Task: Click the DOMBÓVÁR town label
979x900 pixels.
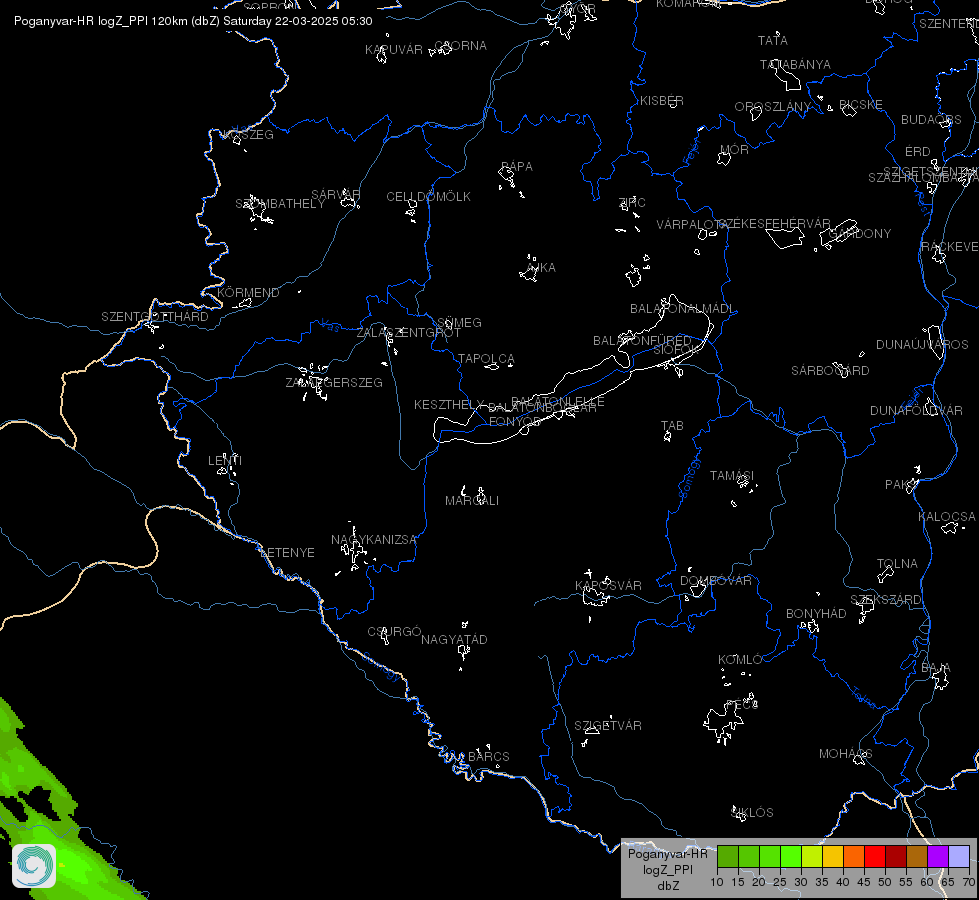Action: point(716,581)
